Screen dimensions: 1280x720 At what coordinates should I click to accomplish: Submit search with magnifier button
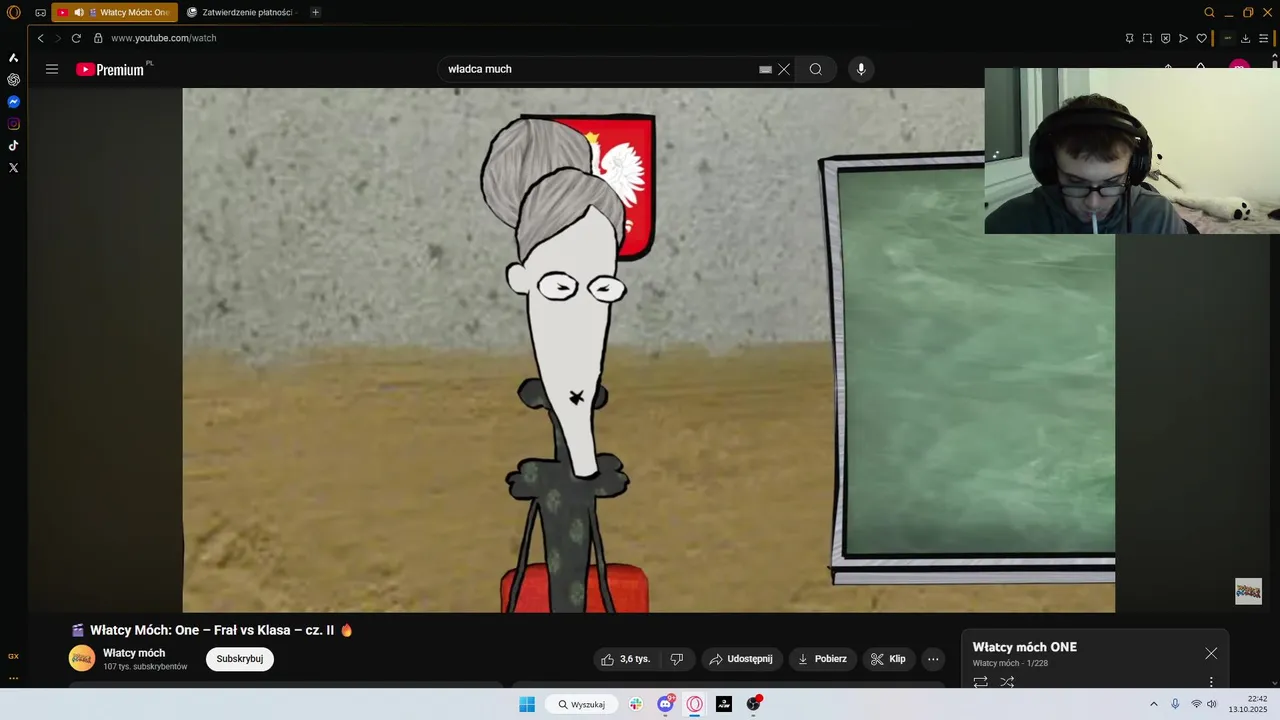[816, 69]
